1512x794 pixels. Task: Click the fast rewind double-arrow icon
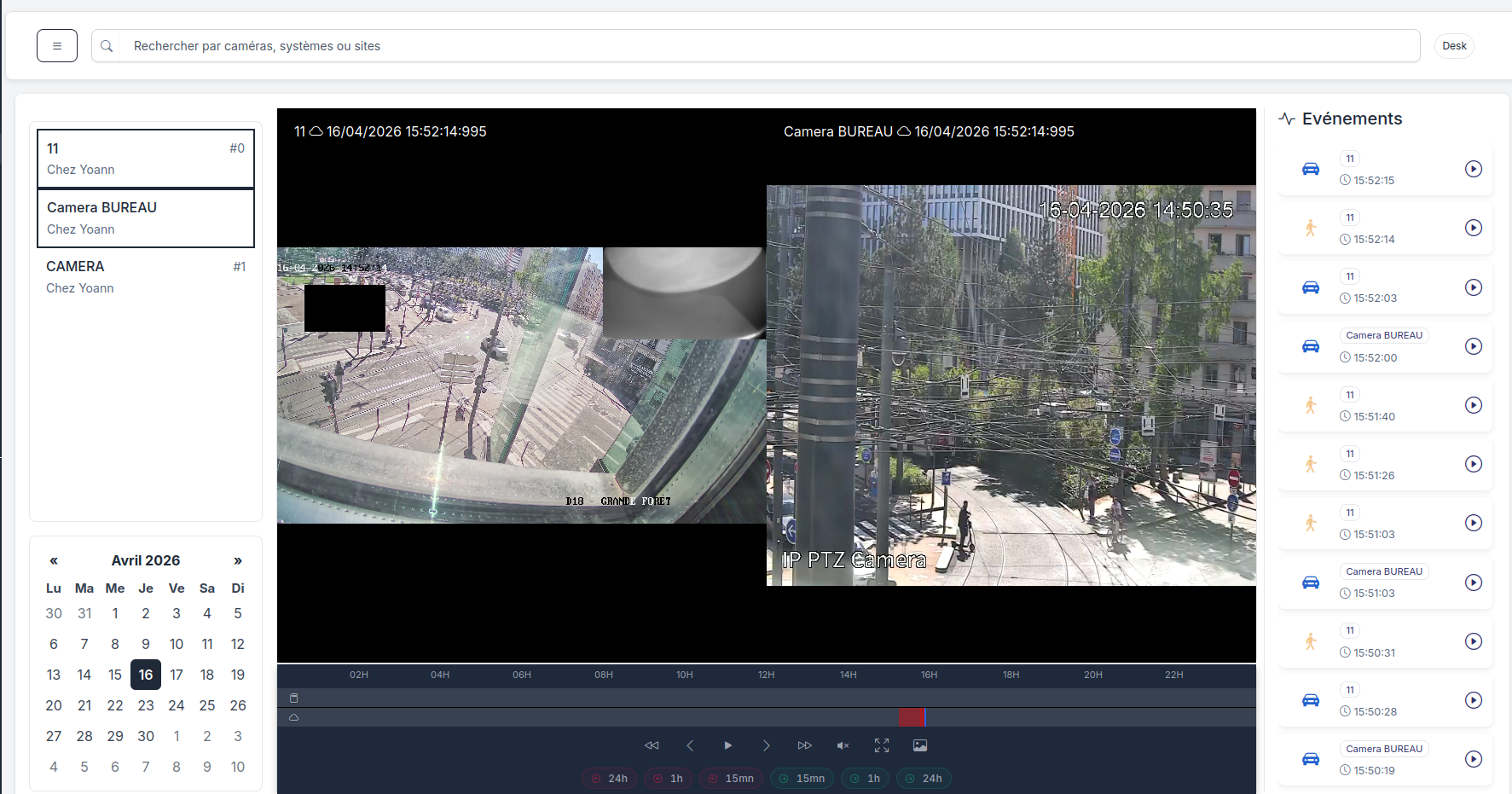[x=652, y=745]
